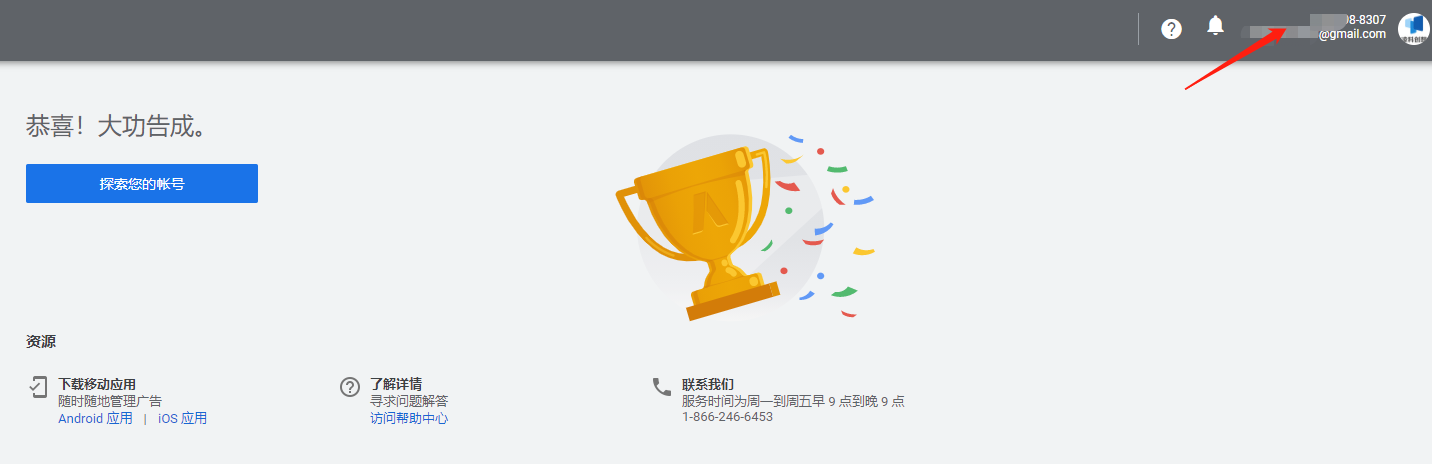Click the Ads logo on the trophy cup
1432x464 pixels.
click(x=709, y=211)
